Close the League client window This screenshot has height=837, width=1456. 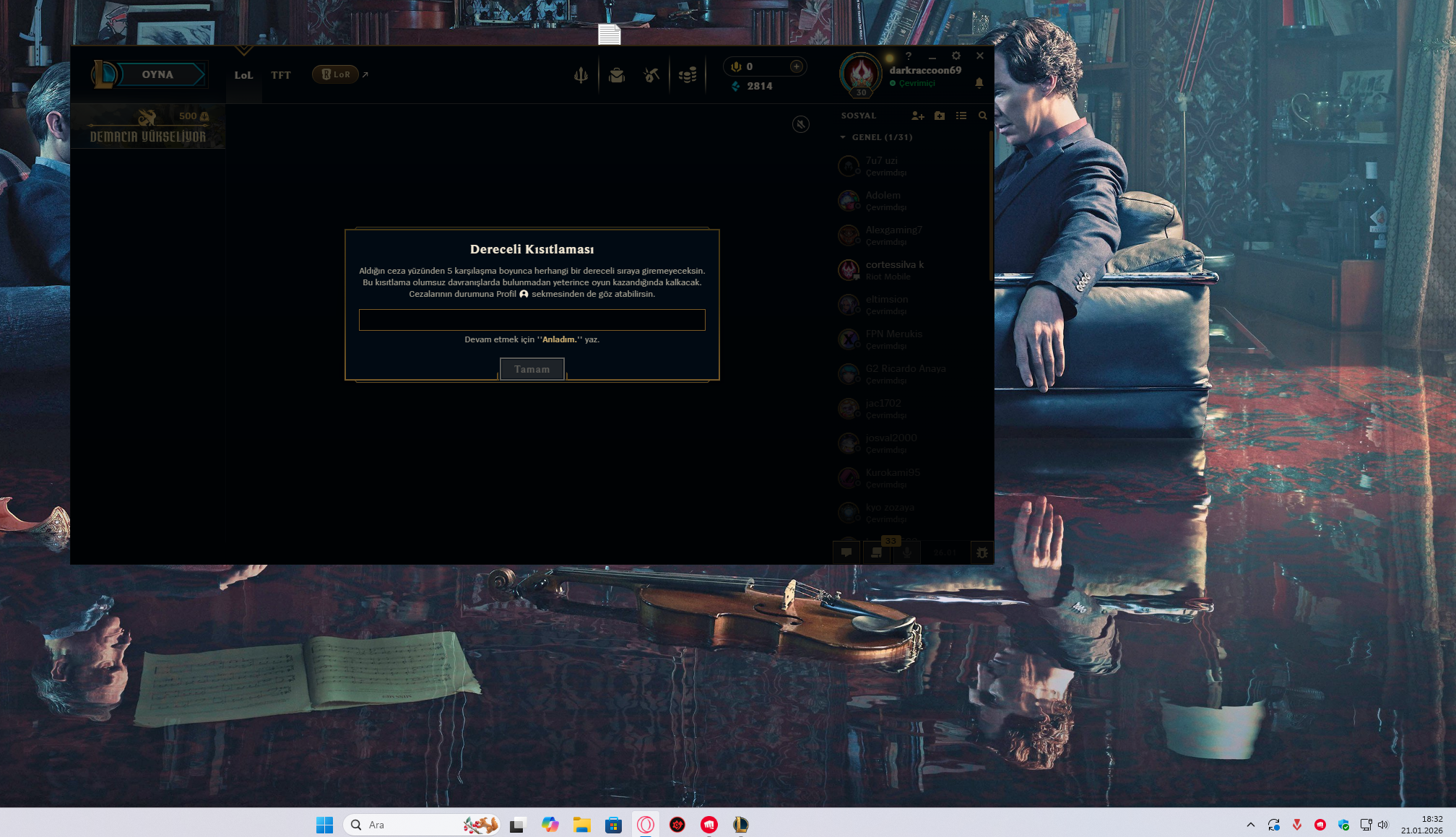click(980, 56)
